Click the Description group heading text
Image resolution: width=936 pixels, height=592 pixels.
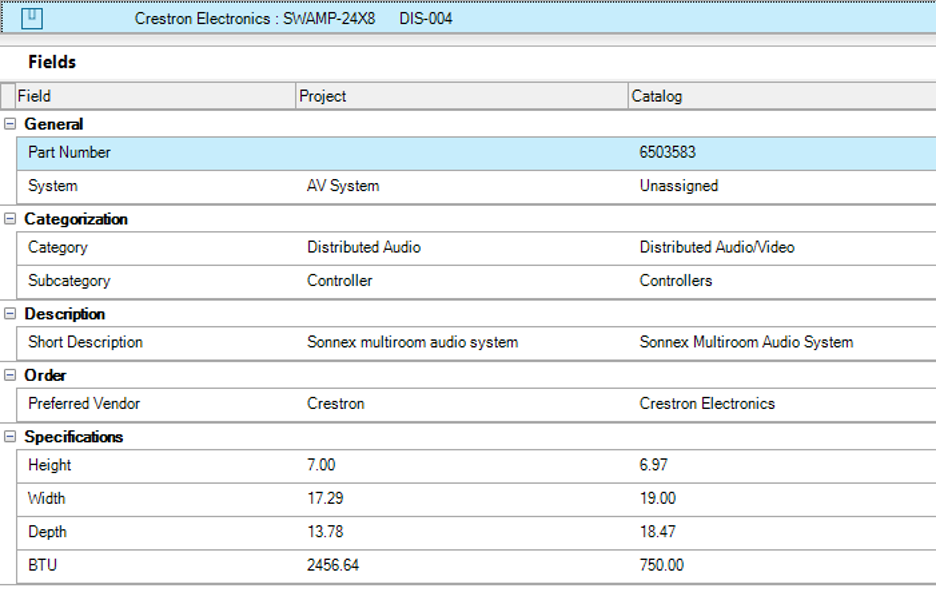[64, 314]
